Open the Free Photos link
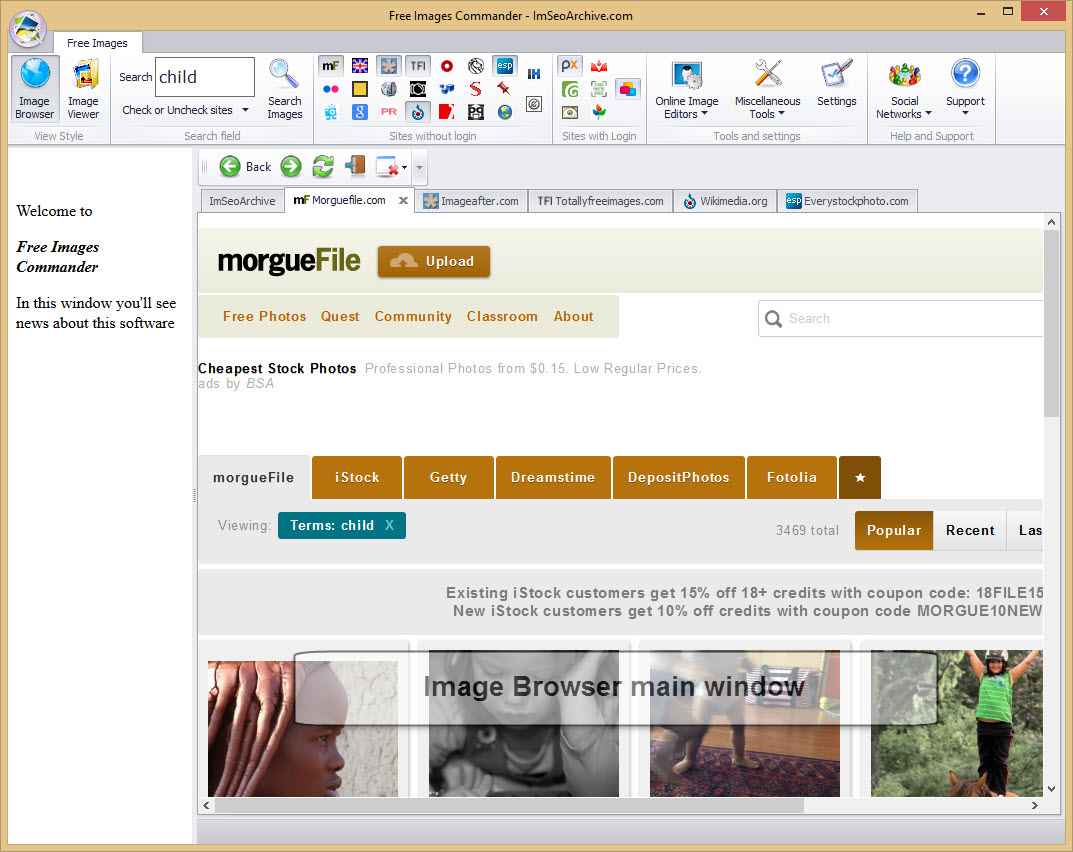Viewport: 1073px width, 852px height. pyautogui.click(x=264, y=316)
